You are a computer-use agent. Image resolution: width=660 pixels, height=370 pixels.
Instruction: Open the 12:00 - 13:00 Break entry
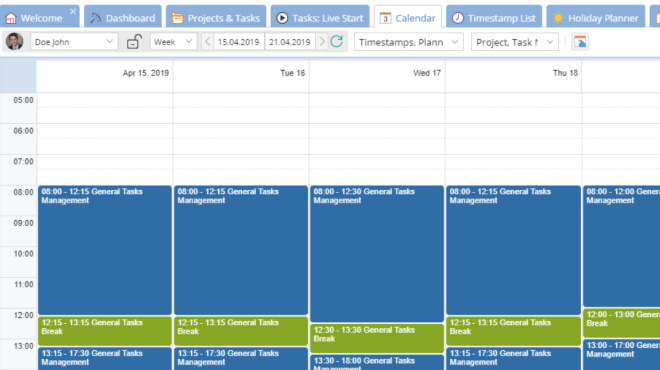tap(622, 323)
